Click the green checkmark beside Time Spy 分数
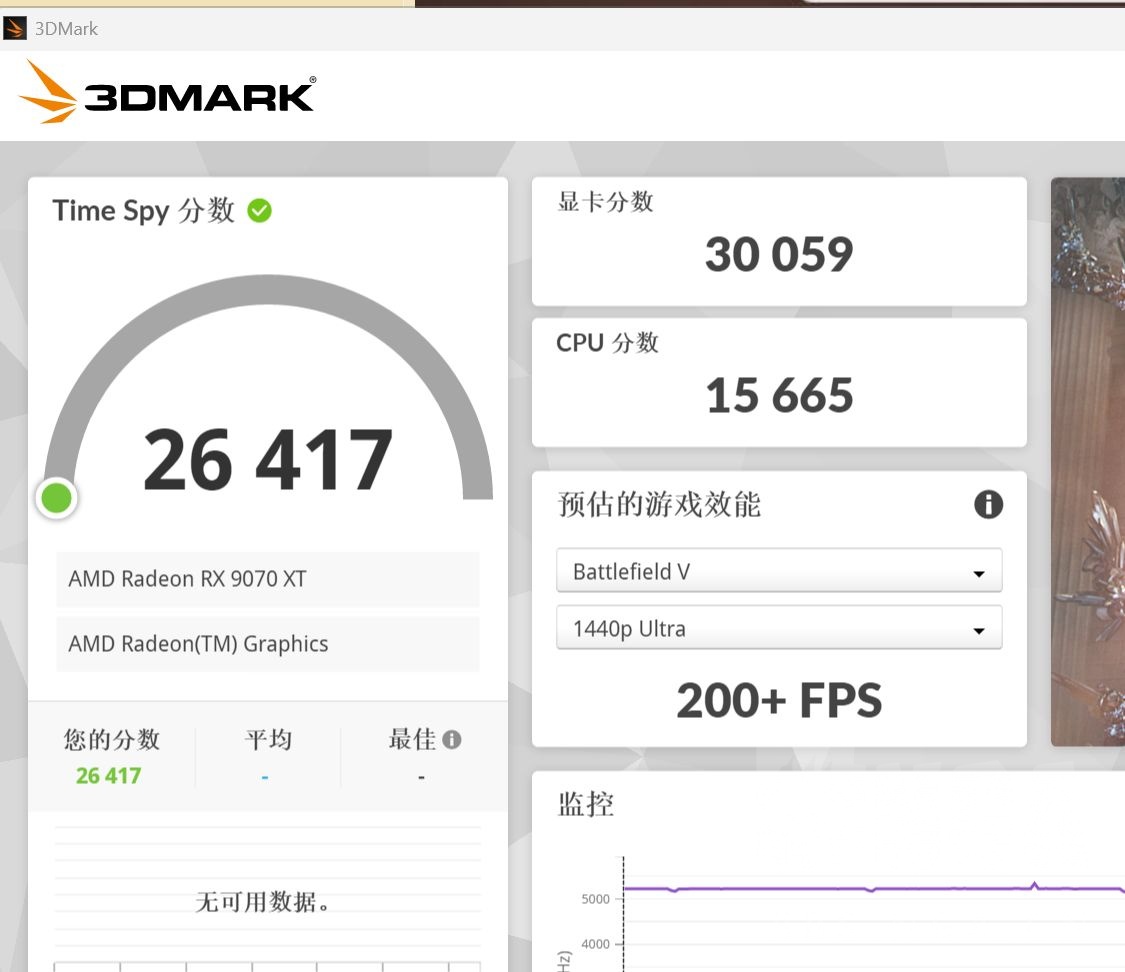Viewport: 1125px width, 972px height. tap(258, 210)
